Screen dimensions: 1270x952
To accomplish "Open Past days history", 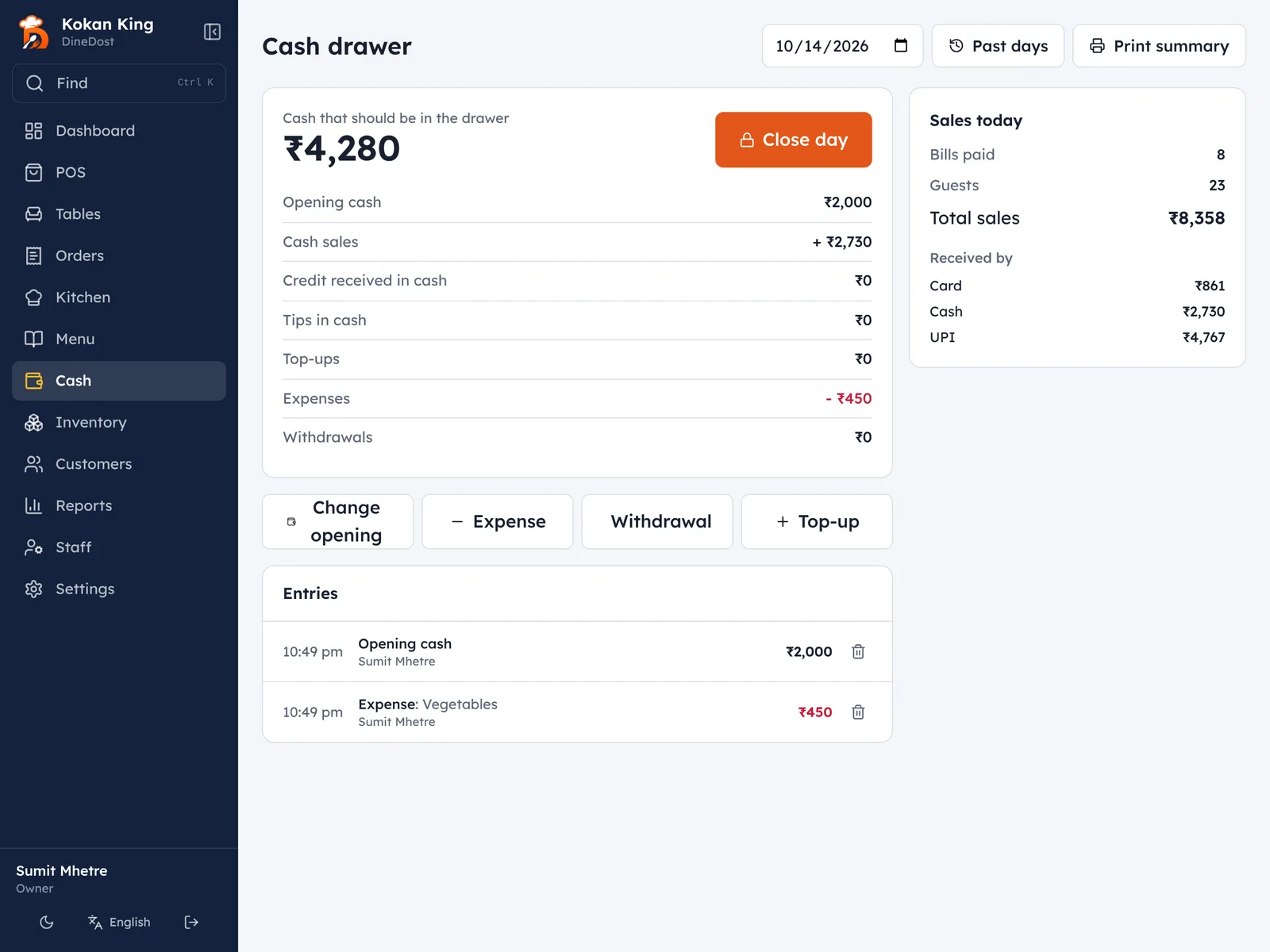I will pos(998,46).
